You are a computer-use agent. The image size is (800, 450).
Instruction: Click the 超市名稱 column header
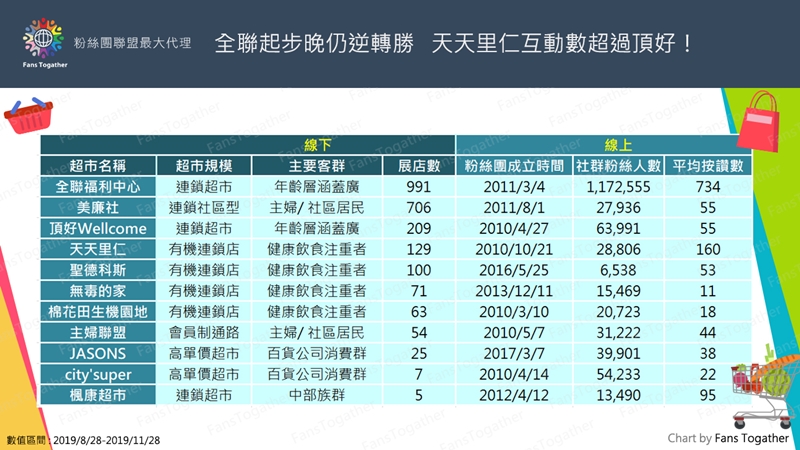click(x=98, y=166)
